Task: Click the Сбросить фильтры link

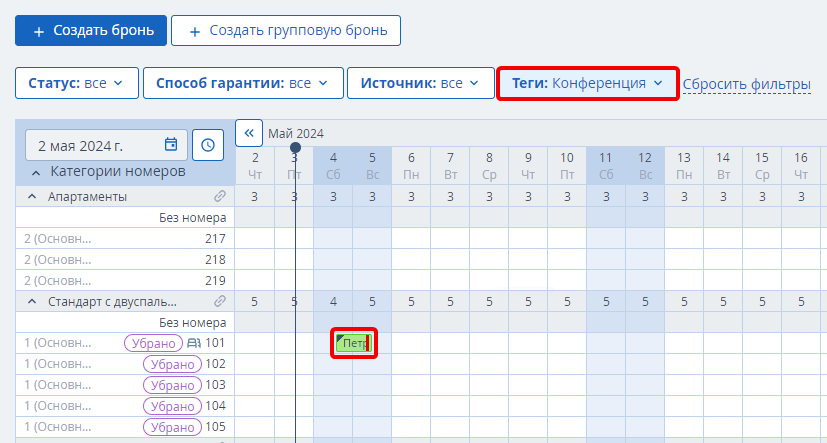Action: coord(747,84)
